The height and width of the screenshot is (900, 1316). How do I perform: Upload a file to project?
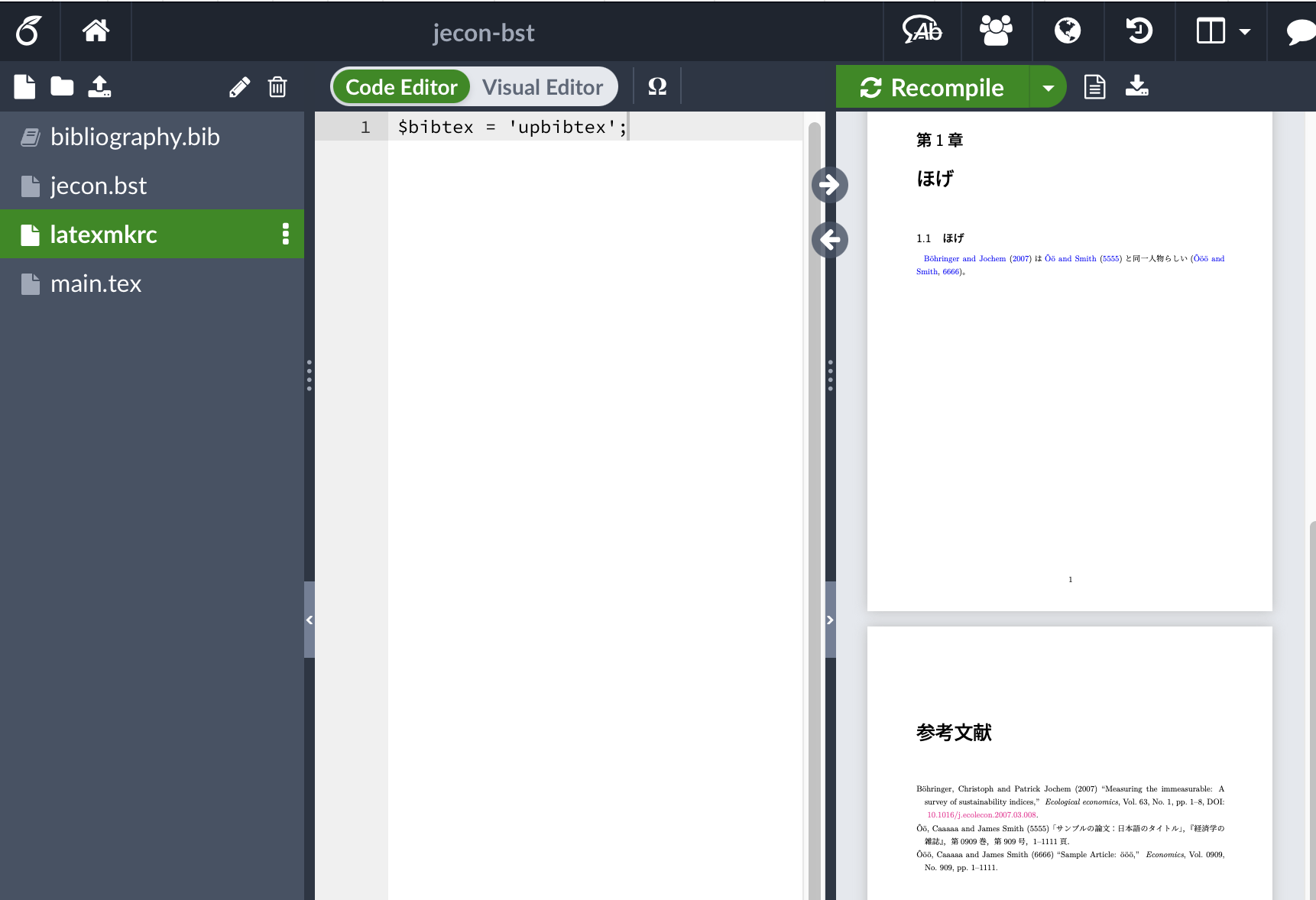[x=99, y=86]
